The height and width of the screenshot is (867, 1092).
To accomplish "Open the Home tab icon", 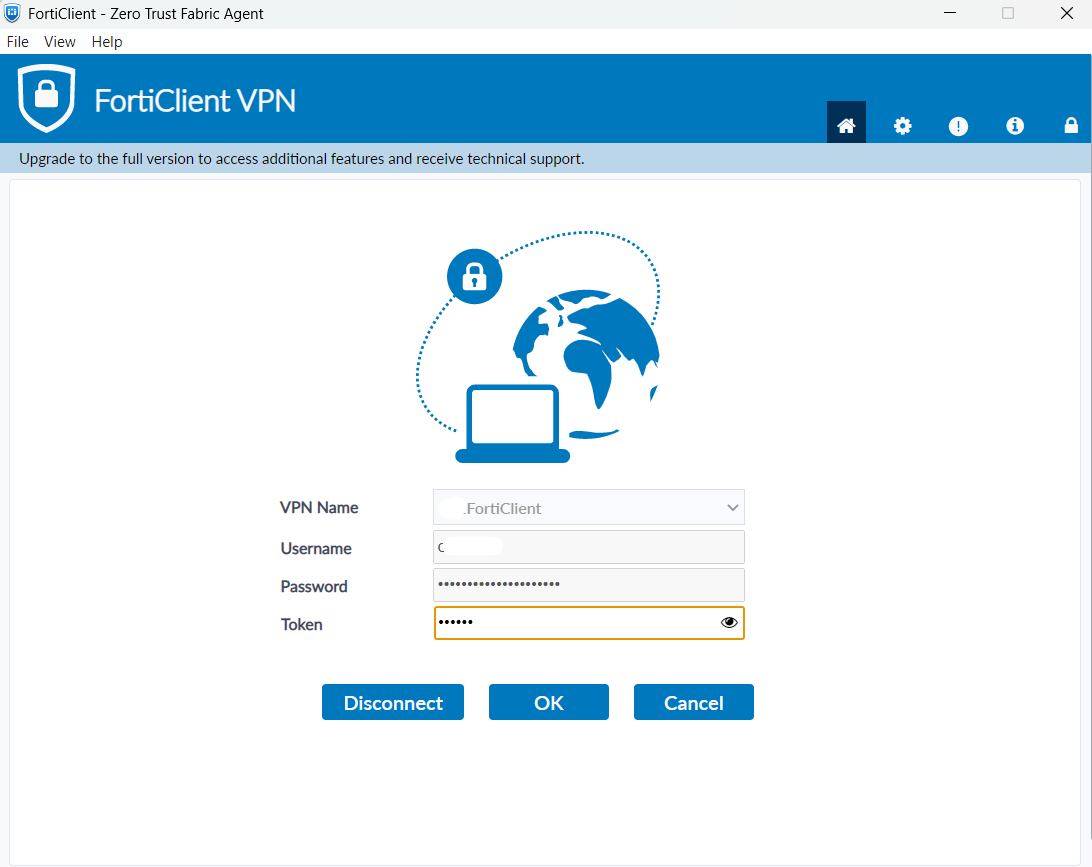I will (846, 125).
